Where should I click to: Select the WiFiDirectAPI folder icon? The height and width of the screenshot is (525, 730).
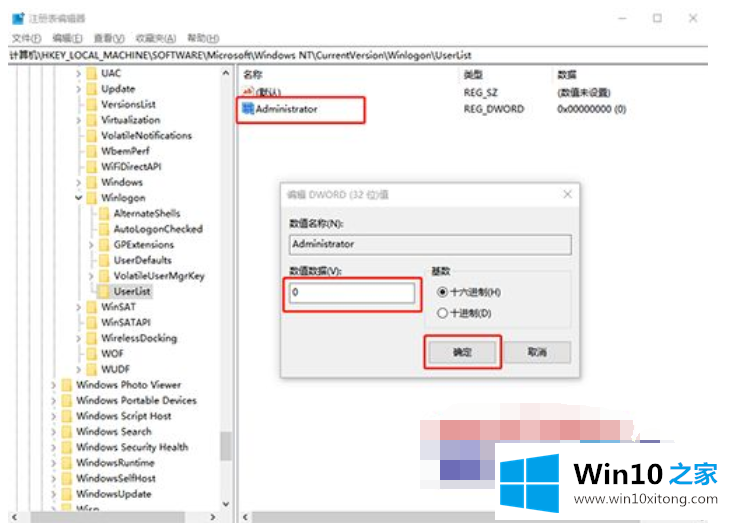coord(92,167)
